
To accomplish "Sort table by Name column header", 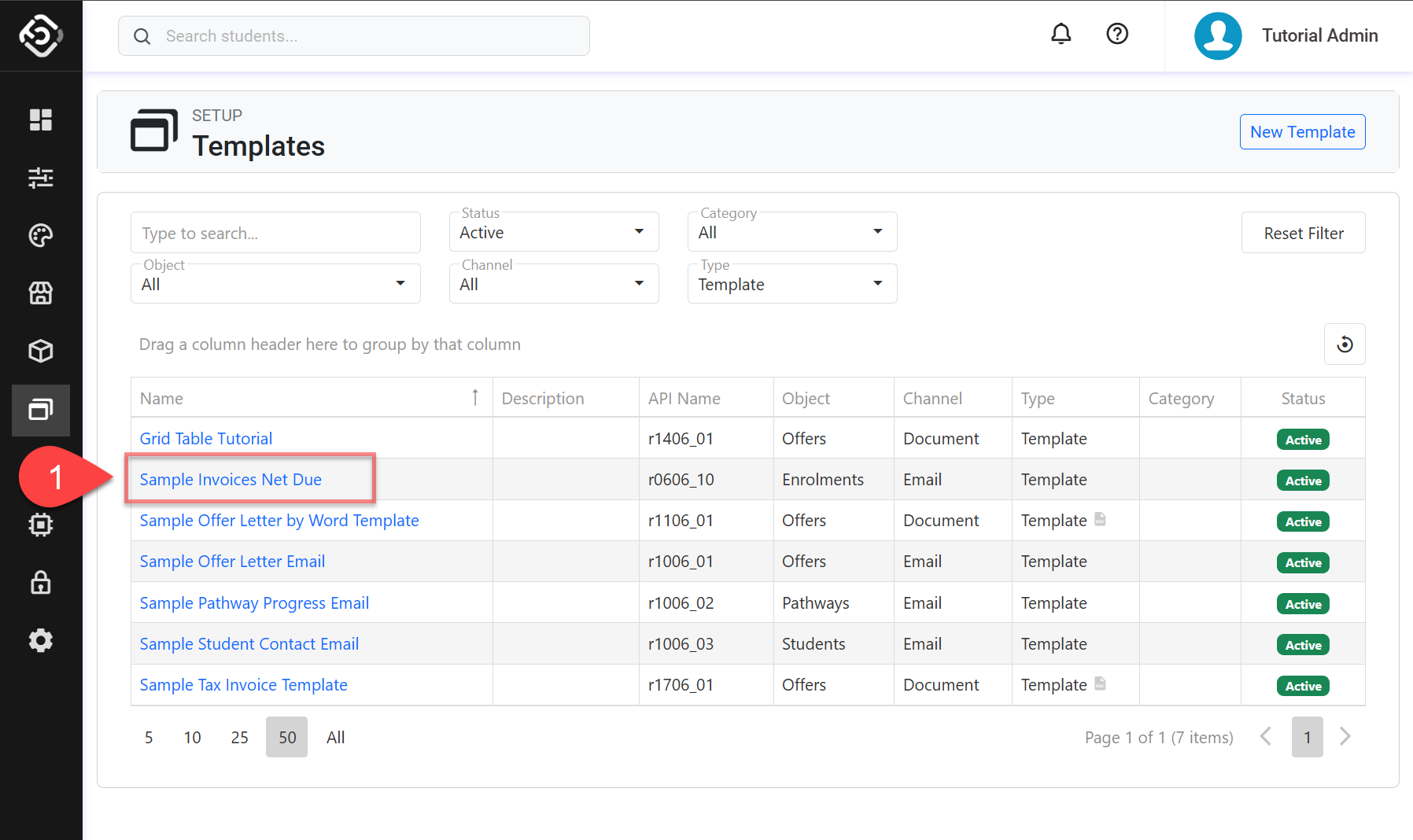I will click(x=162, y=399).
